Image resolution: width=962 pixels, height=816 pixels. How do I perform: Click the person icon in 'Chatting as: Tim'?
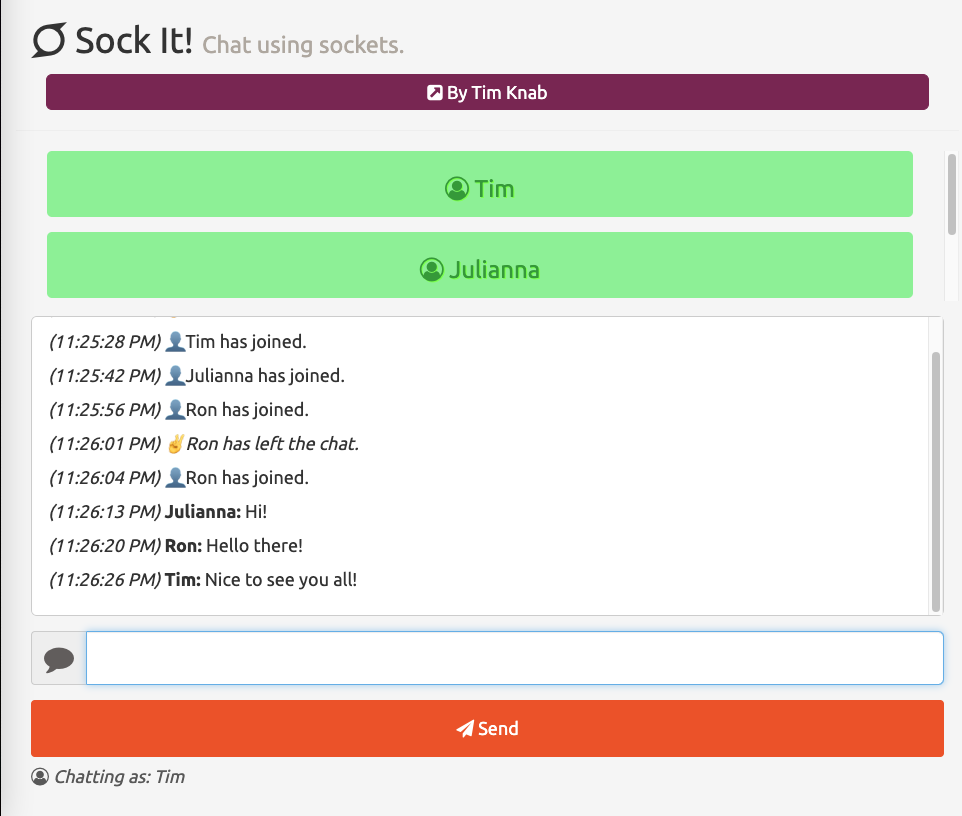tap(39, 776)
